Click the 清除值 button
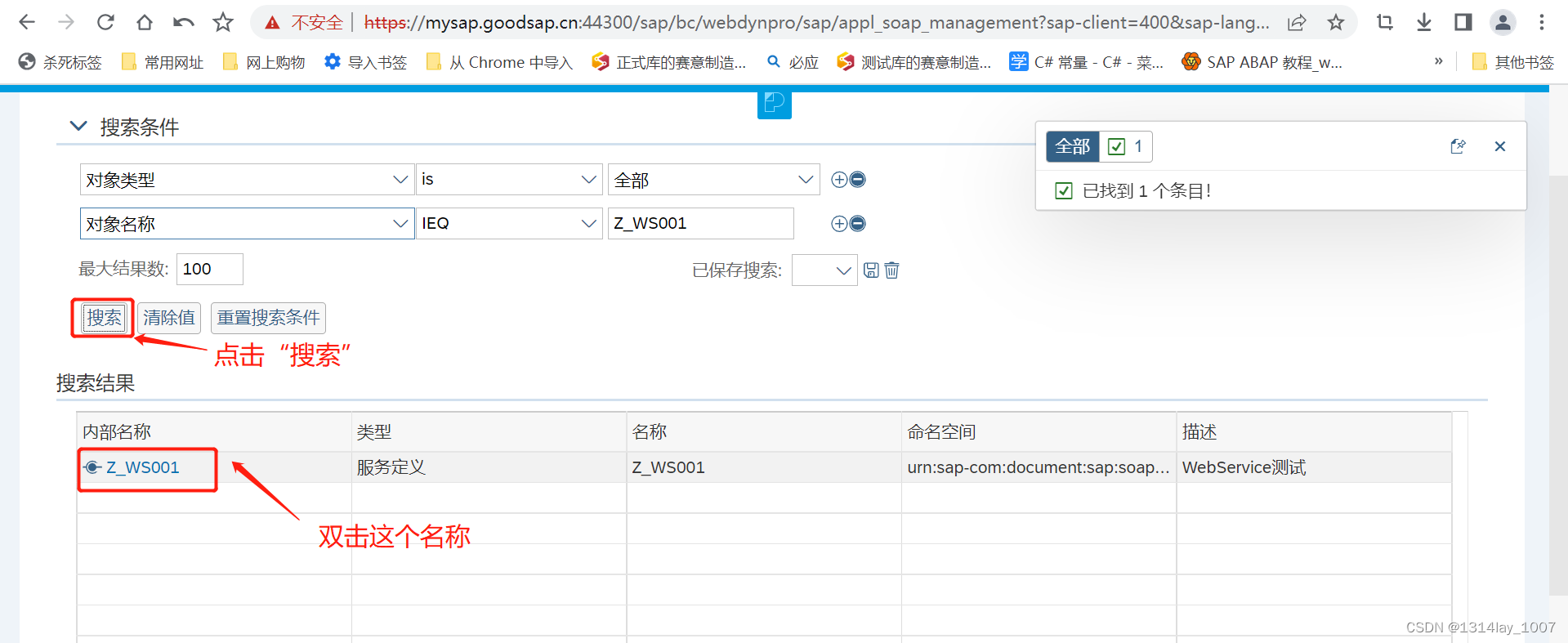This screenshot has width=1568, height=643. click(169, 318)
